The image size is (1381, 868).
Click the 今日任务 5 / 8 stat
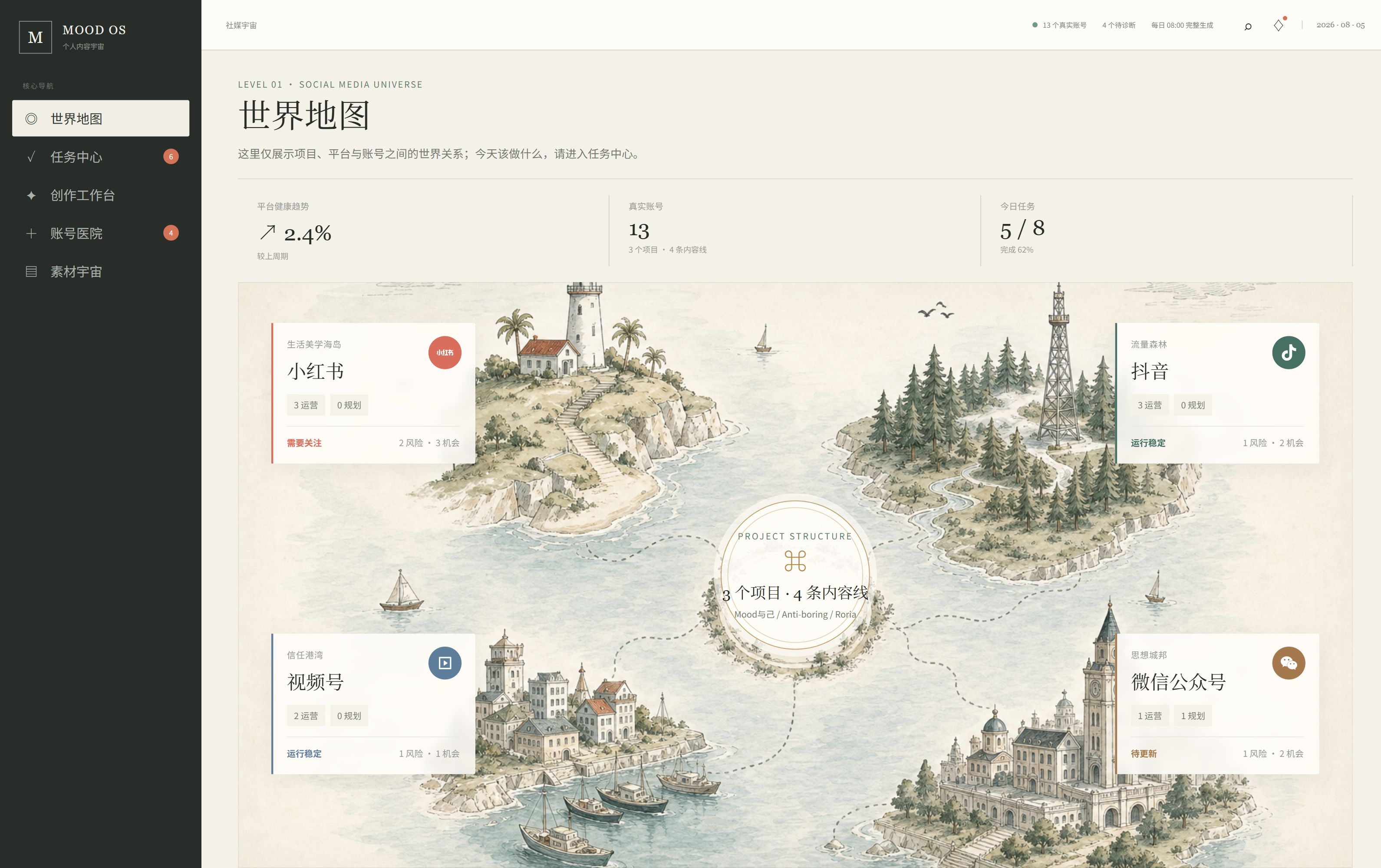point(1022,229)
